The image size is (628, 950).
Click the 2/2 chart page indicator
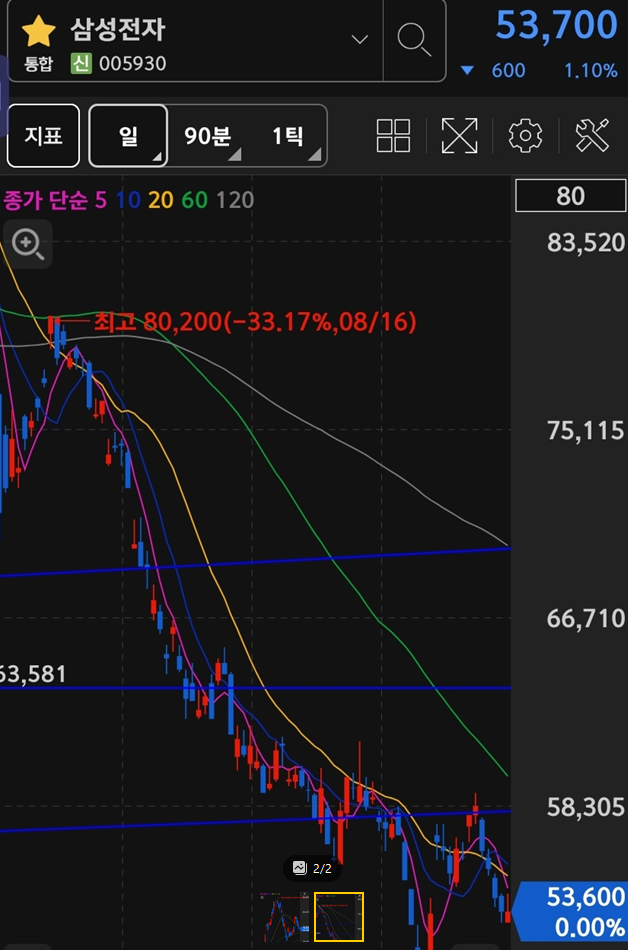tap(312, 868)
